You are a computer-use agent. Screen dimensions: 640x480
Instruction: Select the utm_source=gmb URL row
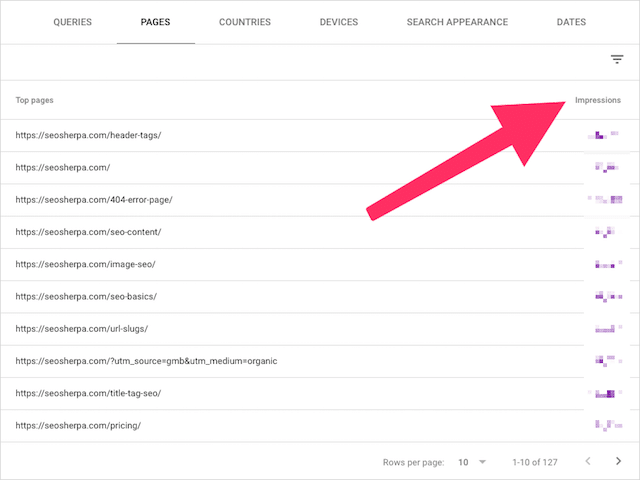click(320, 361)
